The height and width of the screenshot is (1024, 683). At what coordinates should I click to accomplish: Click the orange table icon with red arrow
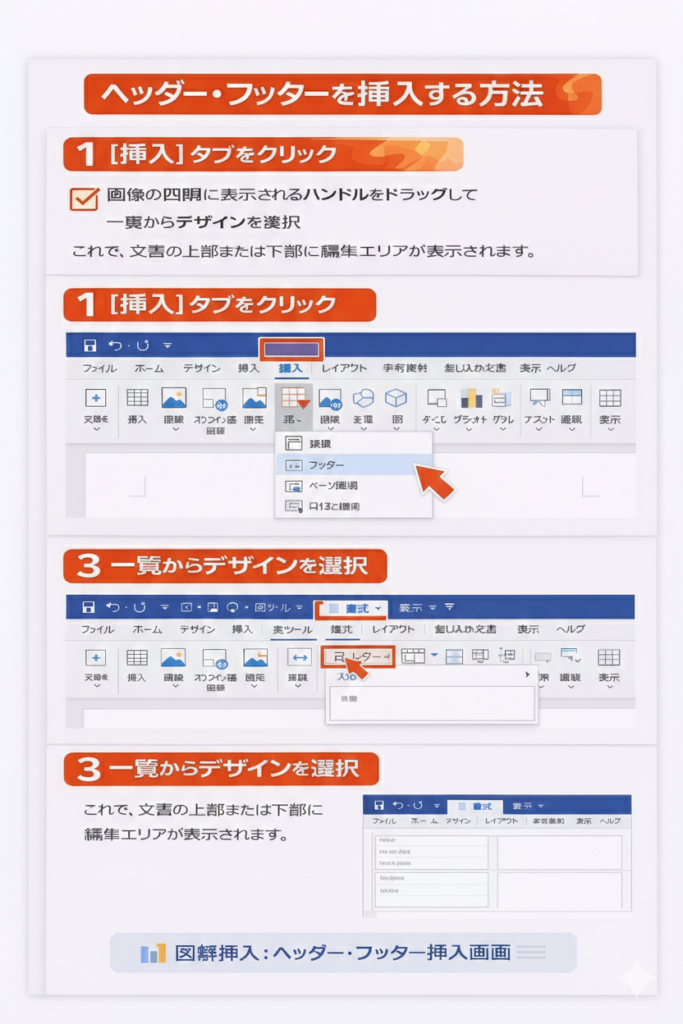(x=293, y=398)
